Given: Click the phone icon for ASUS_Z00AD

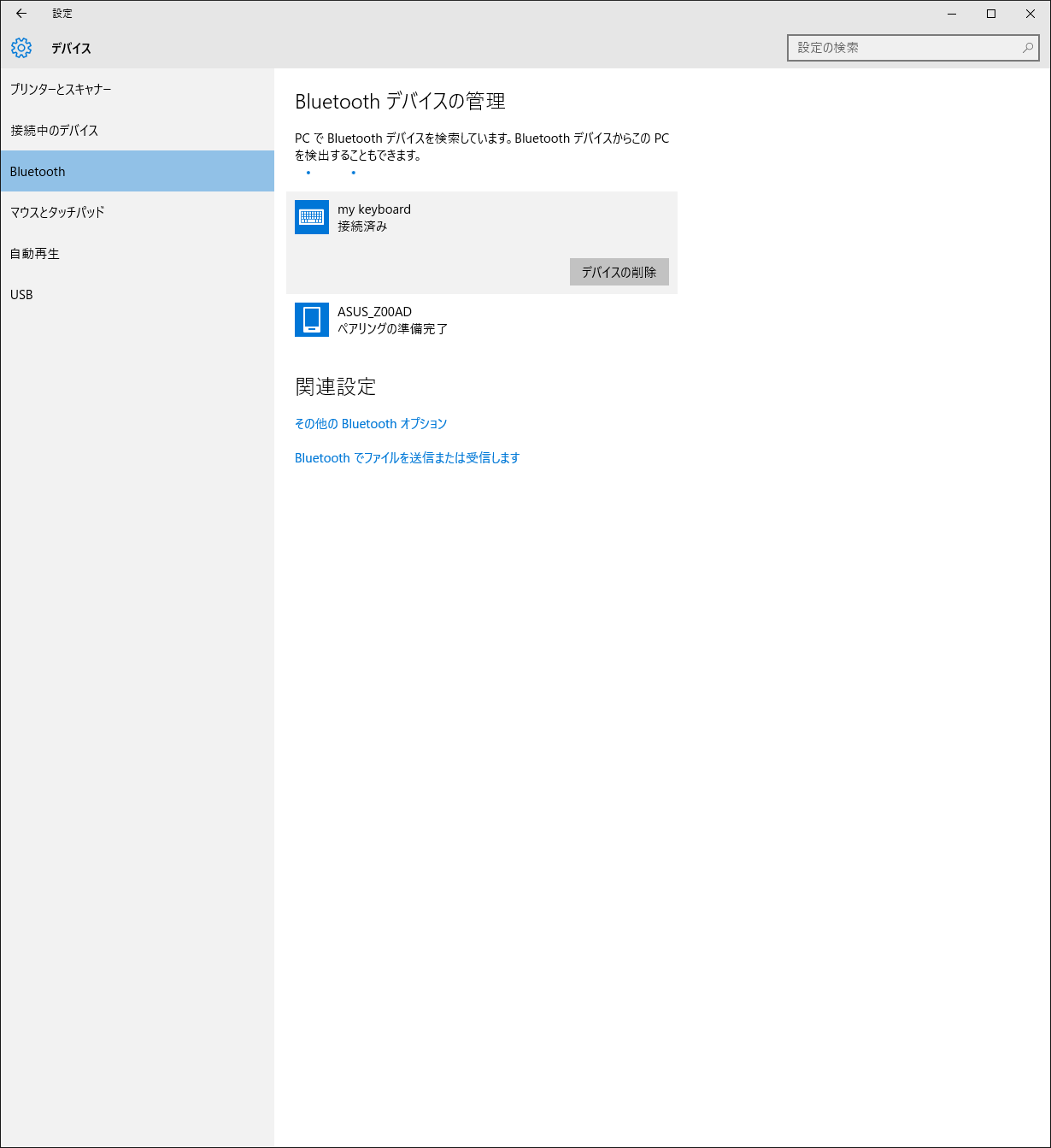Looking at the screenshot, I should [x=312, y=320].
